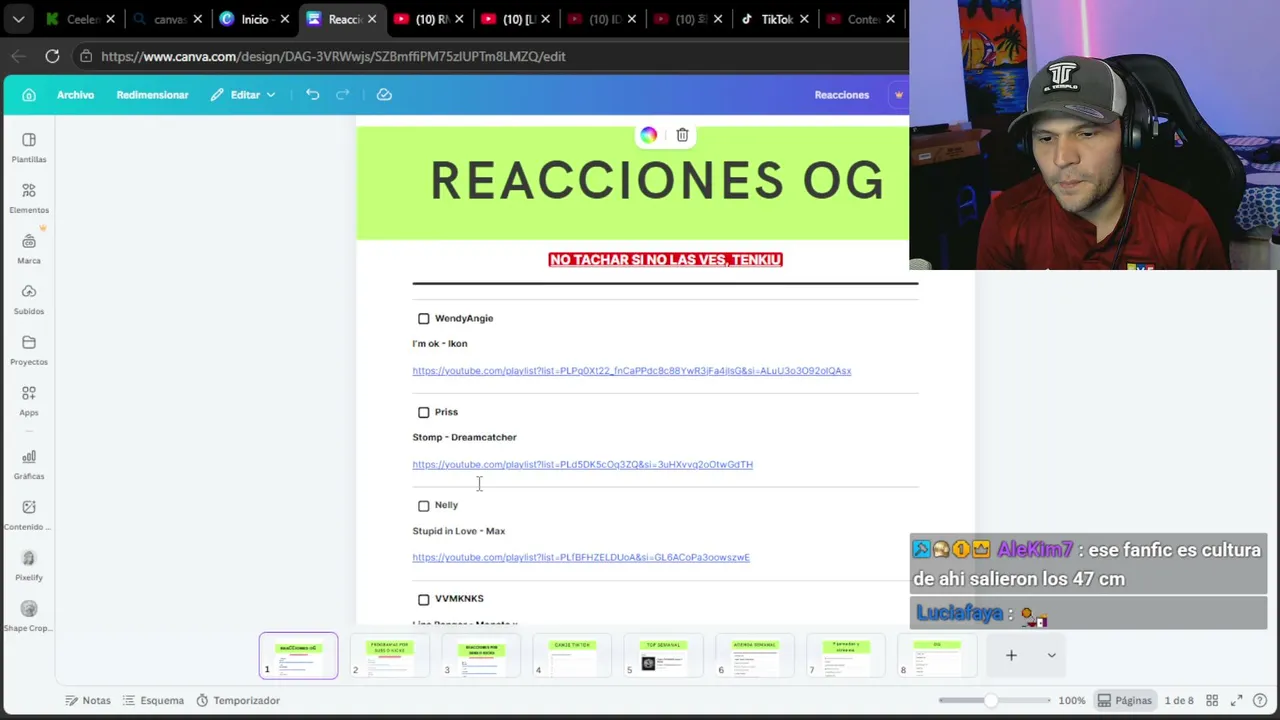This screenshot has width=1280, height=720.
Task: Expand the add-page options chevron
Action: [1051, 655]
